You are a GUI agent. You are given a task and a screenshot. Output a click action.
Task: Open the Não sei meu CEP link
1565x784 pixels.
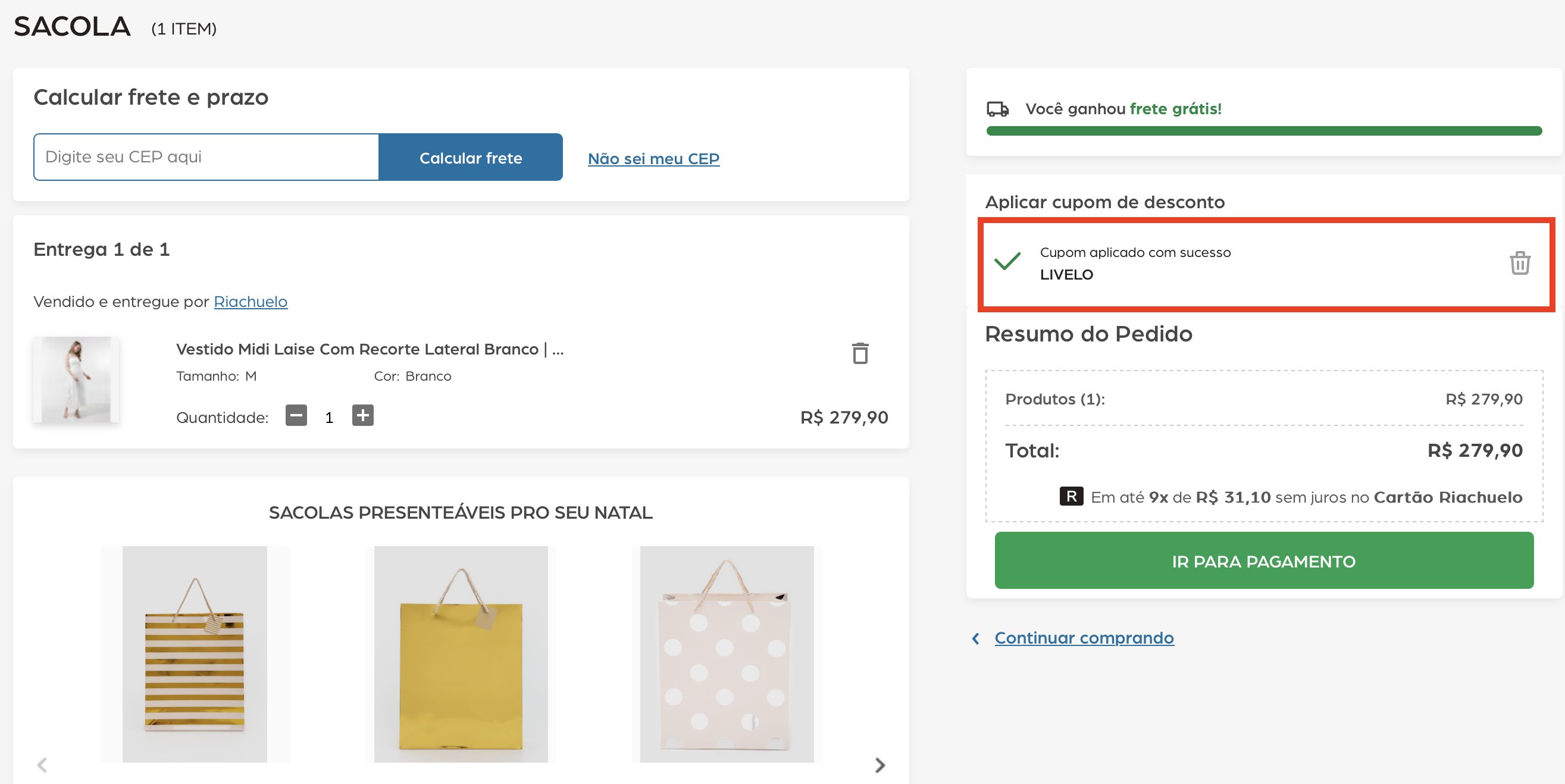(x=654, y=158)
